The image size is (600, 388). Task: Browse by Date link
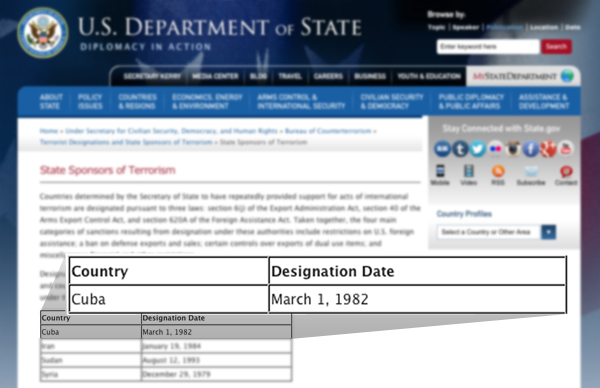coord(572,27)
